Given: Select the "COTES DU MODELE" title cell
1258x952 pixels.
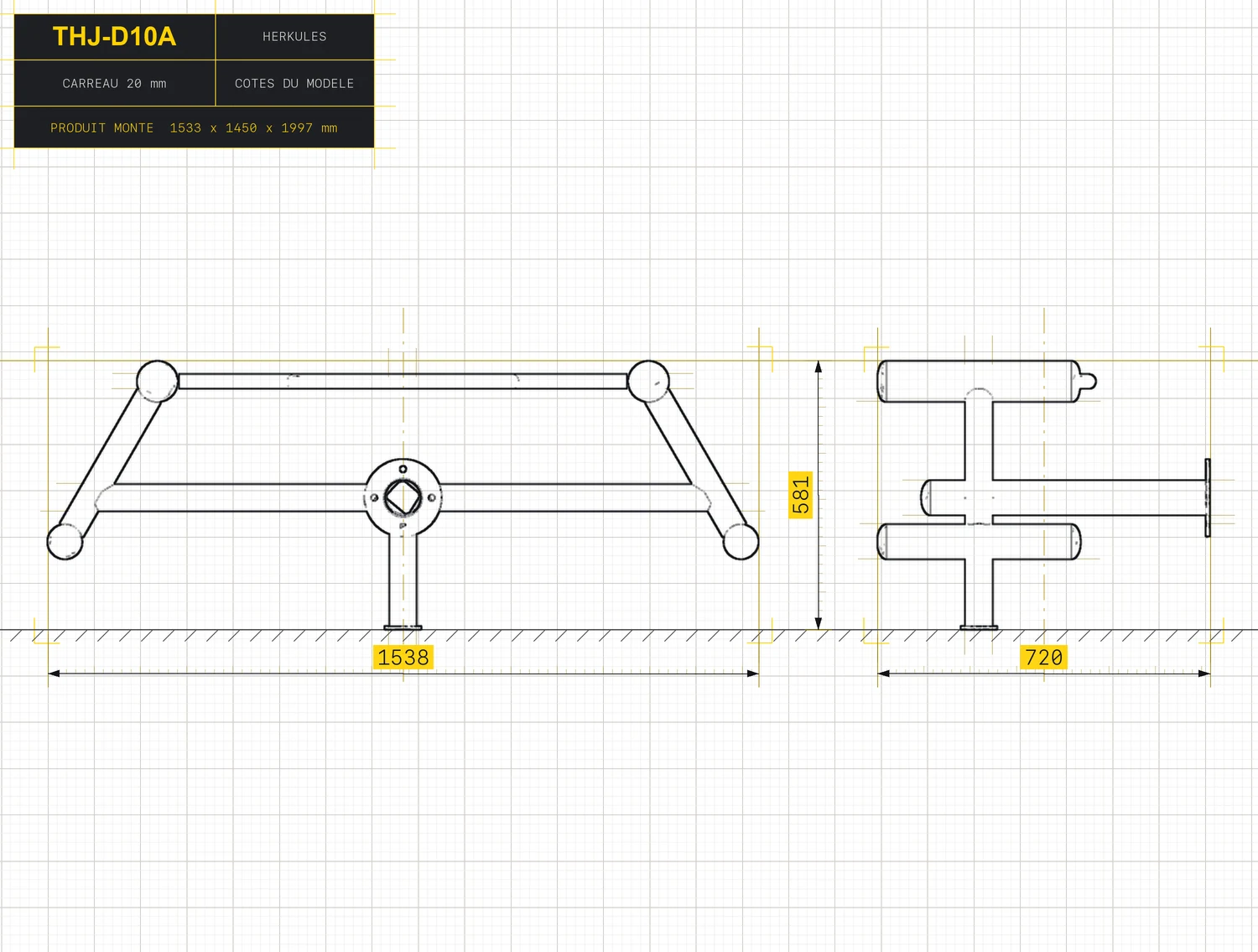Looking at the screenshot, I should pos(294,84).
